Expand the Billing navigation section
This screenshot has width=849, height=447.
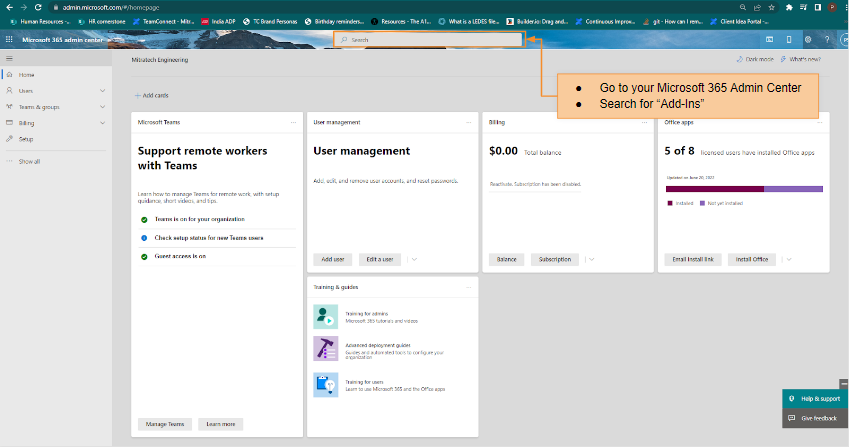[x=102, y=123]
